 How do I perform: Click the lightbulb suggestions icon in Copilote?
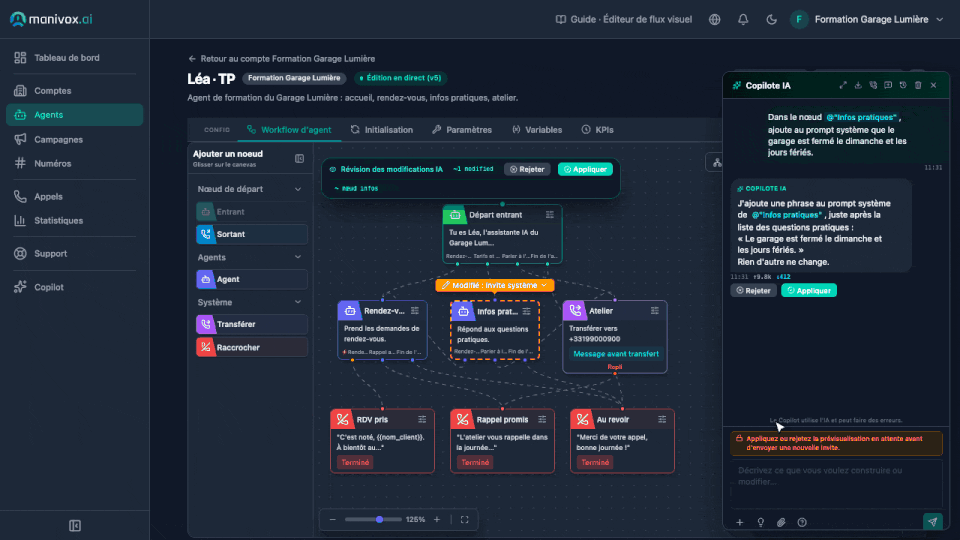[x=760, y=522]
